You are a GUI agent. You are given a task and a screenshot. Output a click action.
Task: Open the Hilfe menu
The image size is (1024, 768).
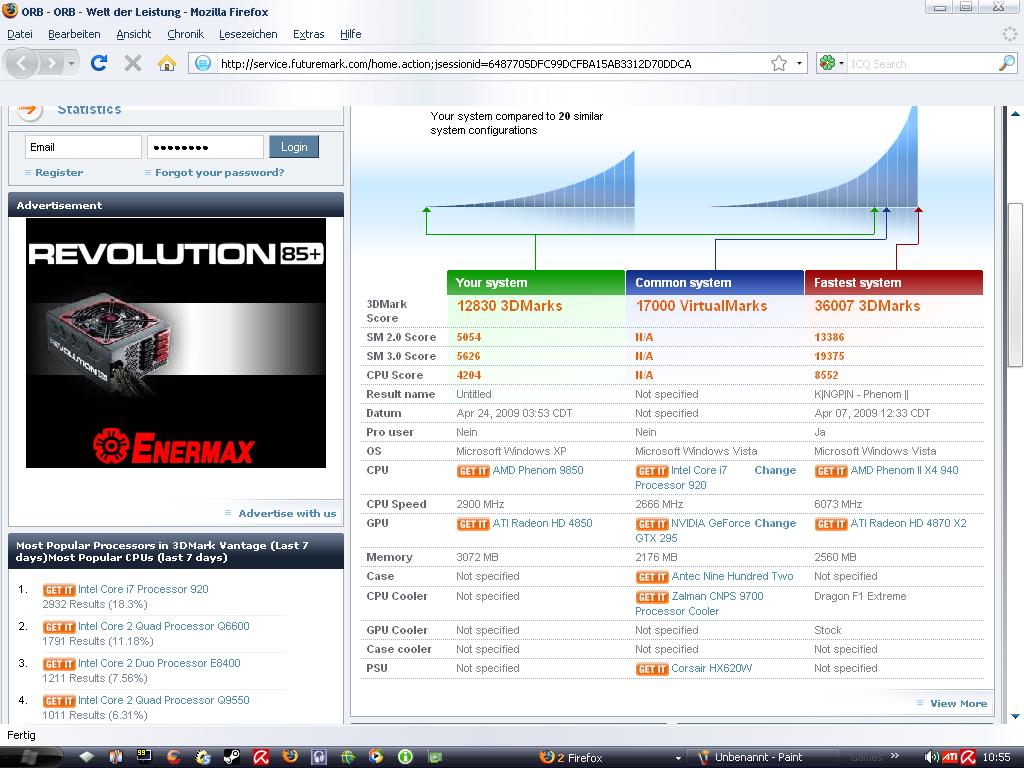point(351,34)
